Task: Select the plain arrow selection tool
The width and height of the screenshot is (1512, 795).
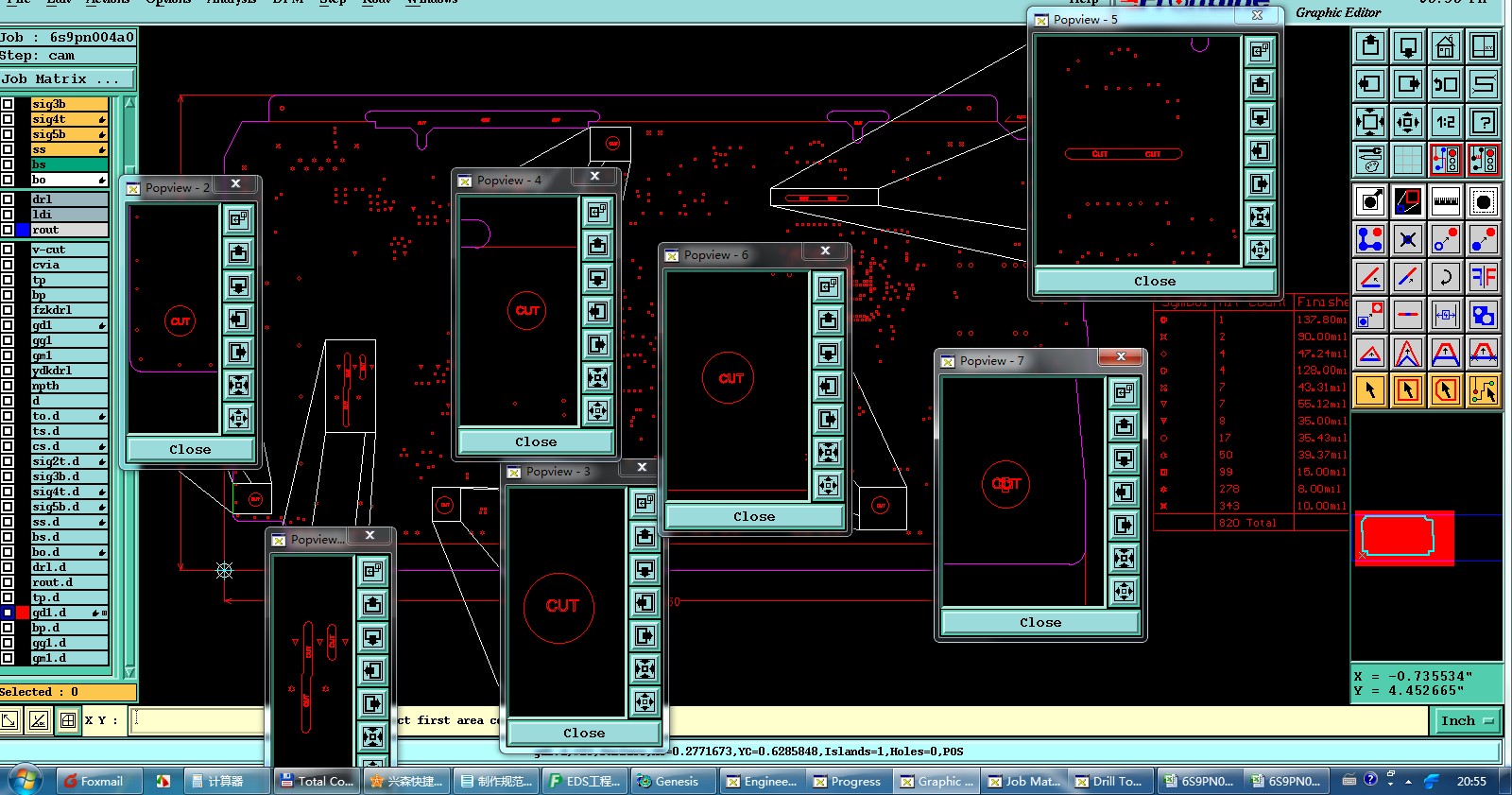Action: click(1370, 390)
